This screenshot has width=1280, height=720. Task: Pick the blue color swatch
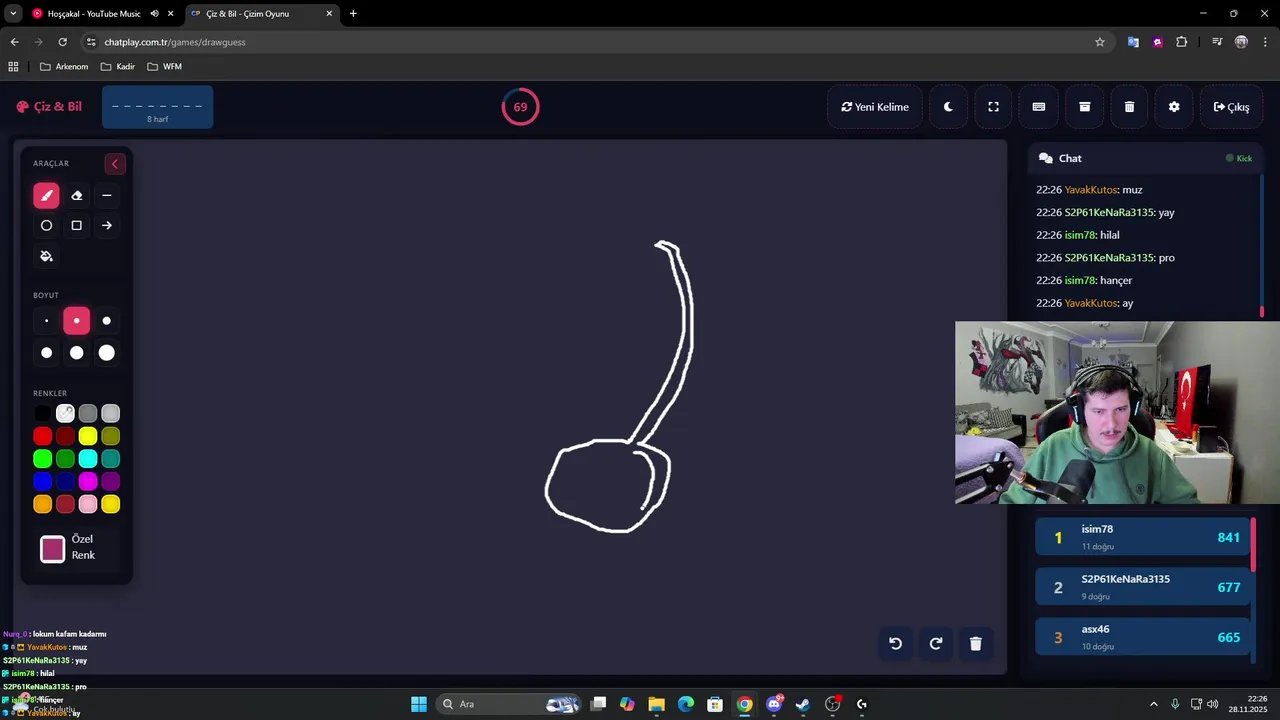42,482
